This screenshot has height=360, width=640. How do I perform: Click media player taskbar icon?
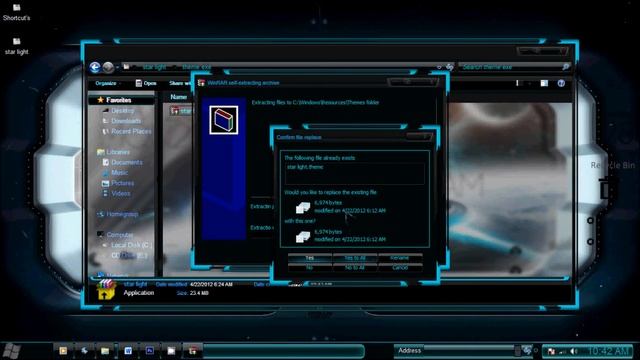(63, 351)
